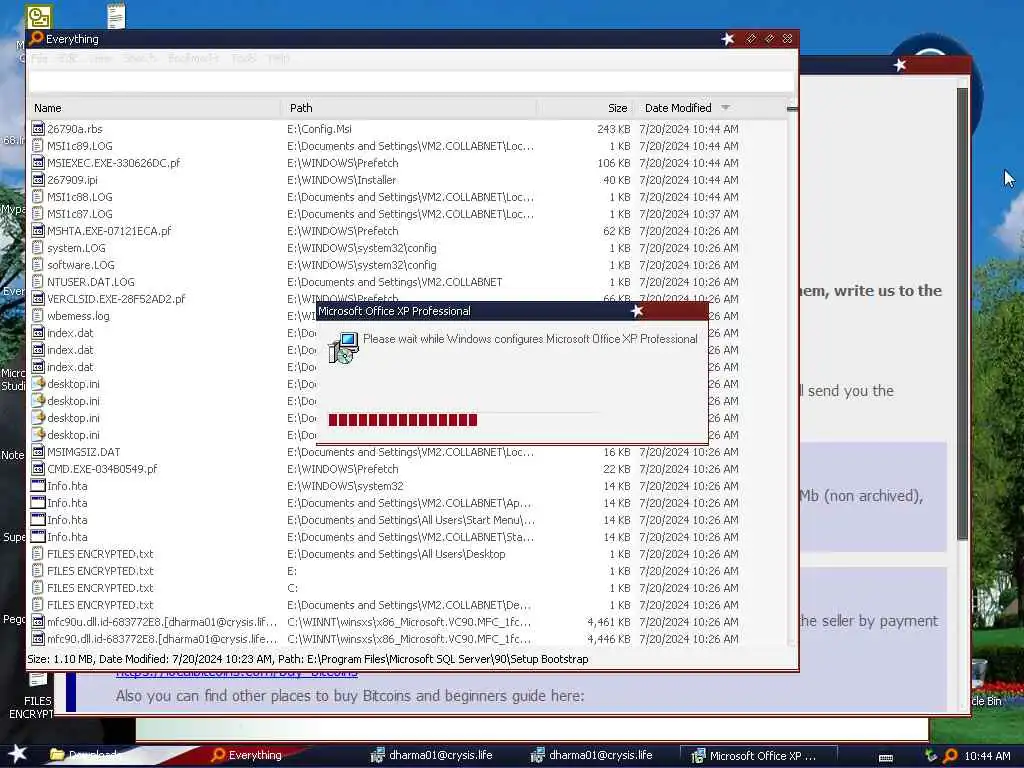
Task: Click the 4,446 KB size cell
Action: click(609, 639)
